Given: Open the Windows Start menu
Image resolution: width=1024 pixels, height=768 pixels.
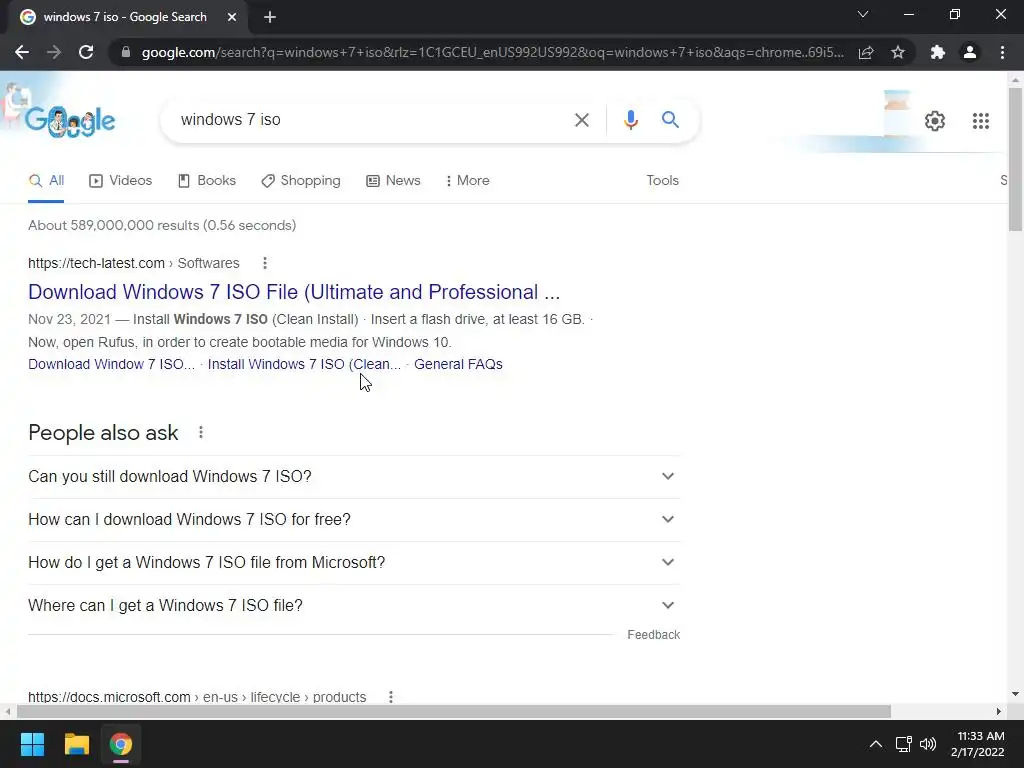Looking at the screenshot, I should click(x=32, y=744).
